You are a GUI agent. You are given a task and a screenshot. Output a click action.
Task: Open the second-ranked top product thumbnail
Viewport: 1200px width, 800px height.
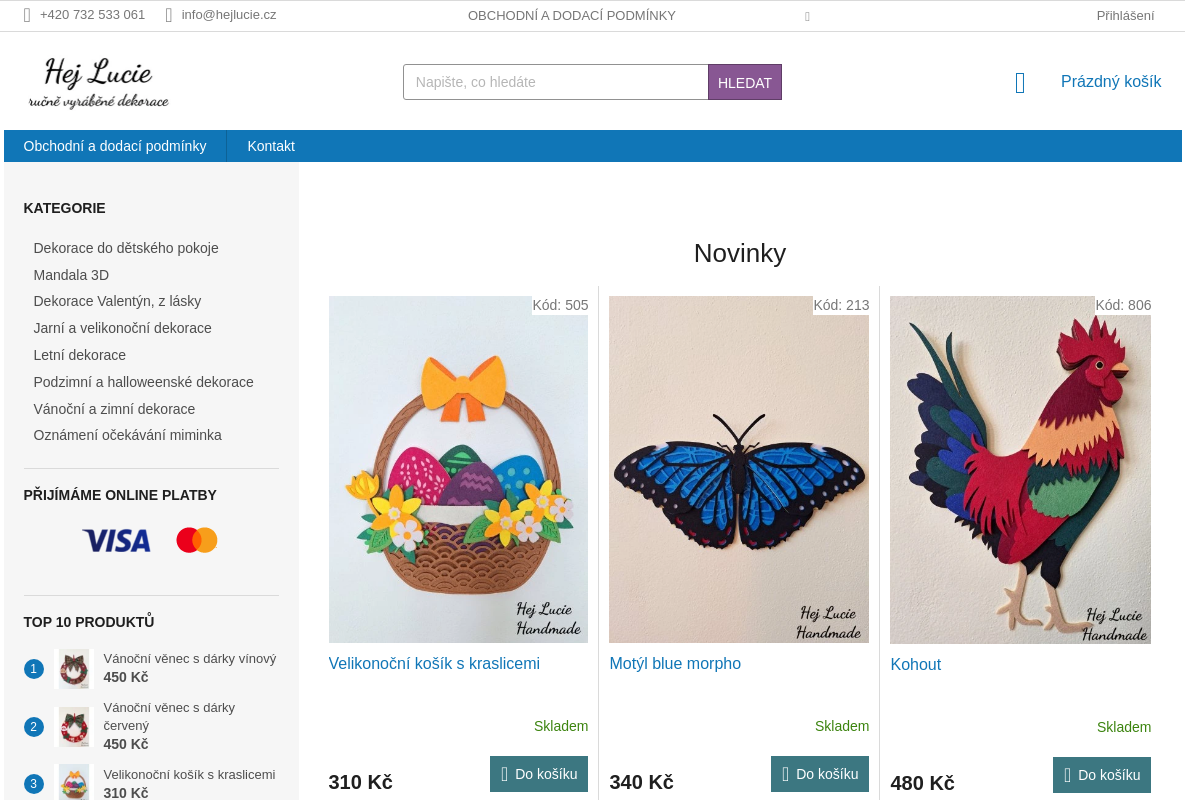point(74,727)
